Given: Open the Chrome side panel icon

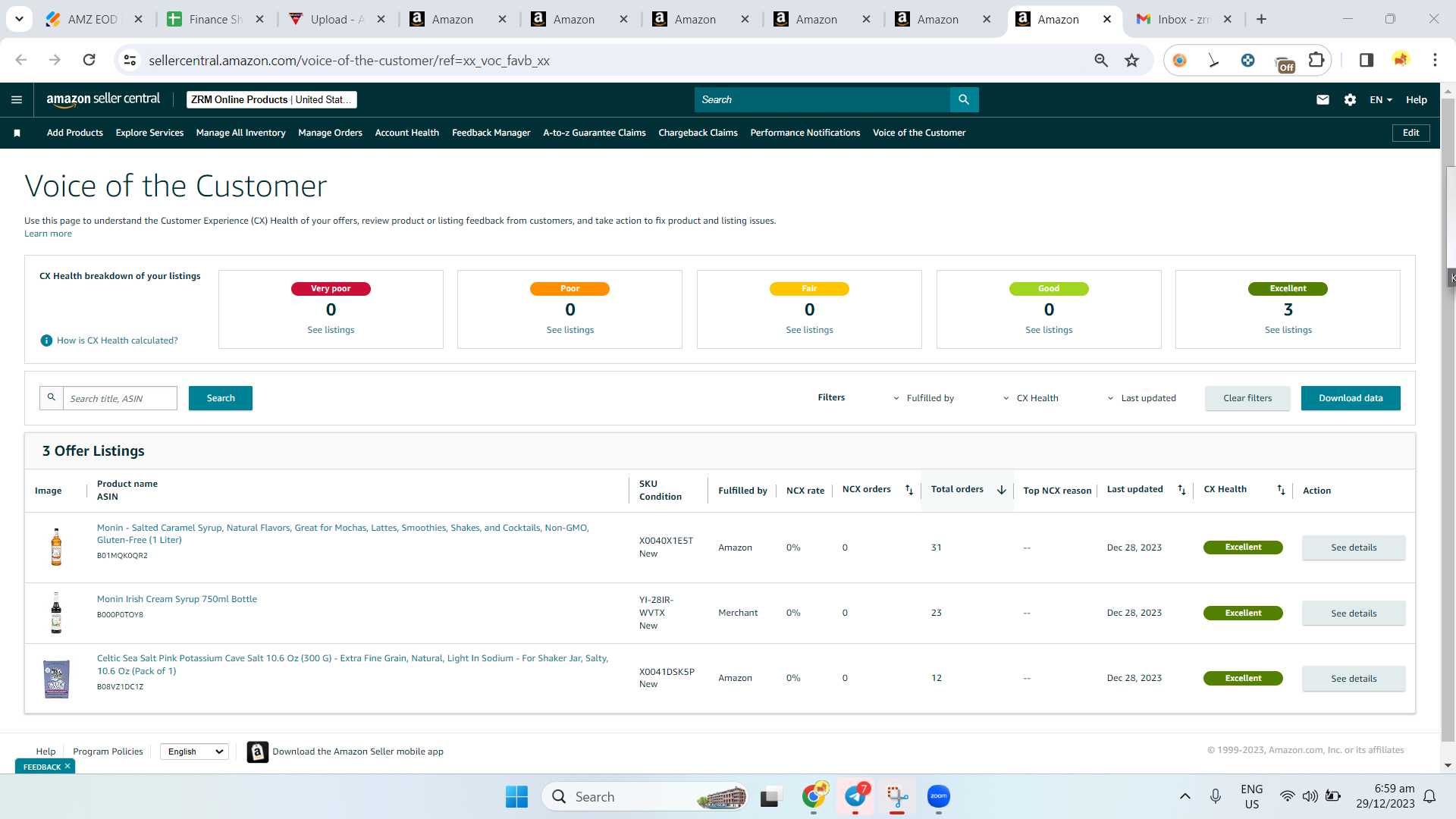Looking at the screenshot, I should [1367, 60].
